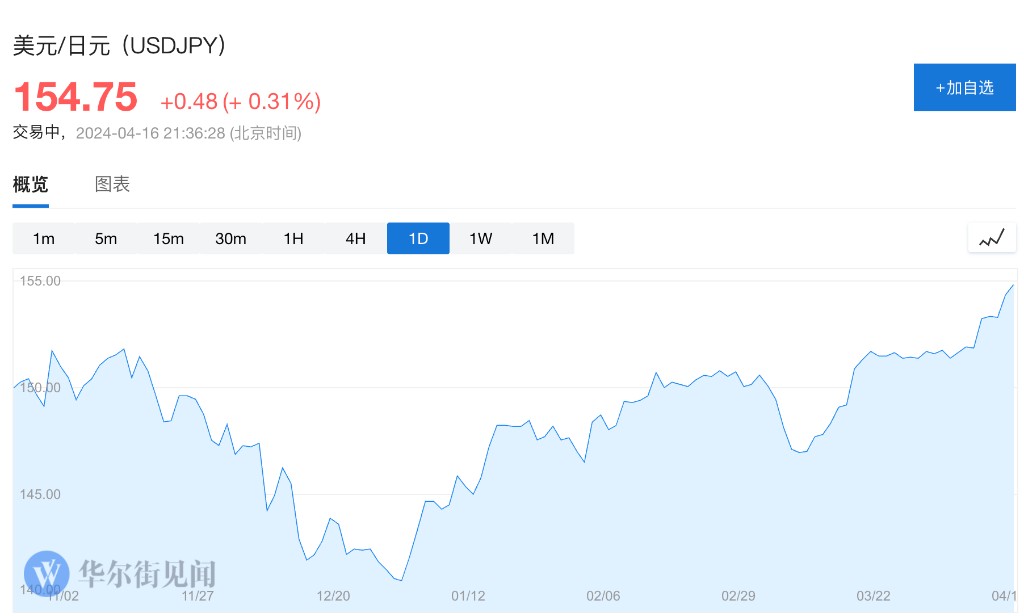Viewport: 1024px width, 616px height.
Task: Switch to the 图表 chart tab
Action: [112, 184]
